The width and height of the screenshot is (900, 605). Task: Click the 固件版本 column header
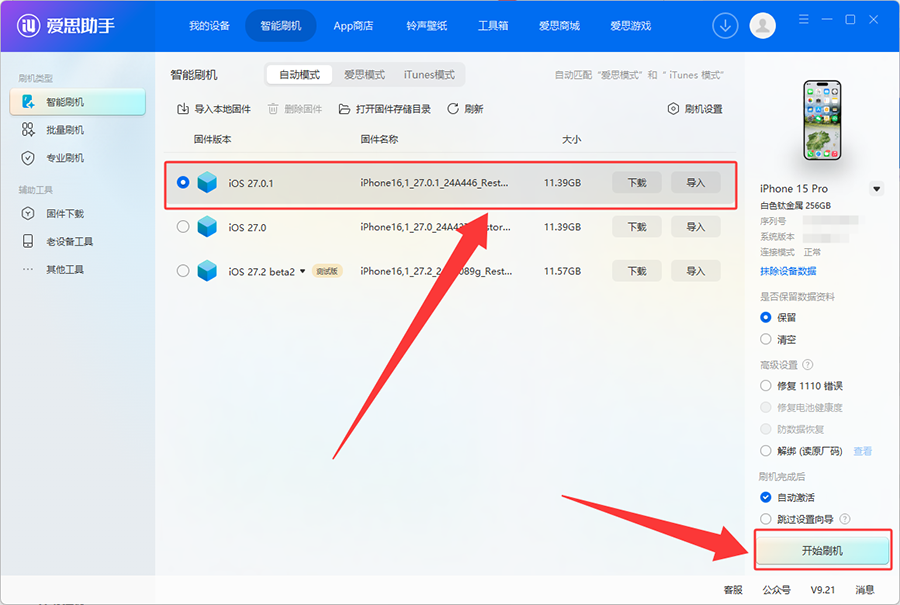pos(212,139)
